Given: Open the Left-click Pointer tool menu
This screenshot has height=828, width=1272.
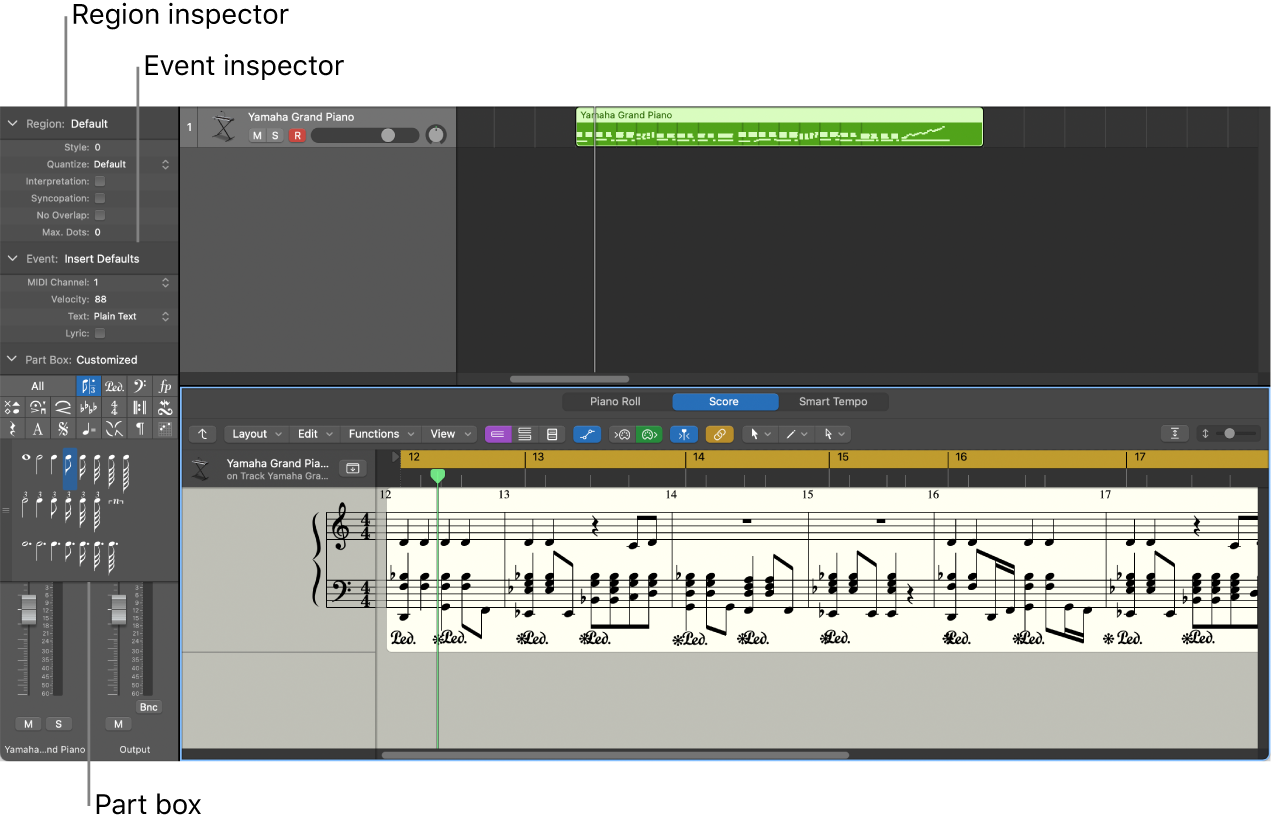Looking at the screenshot, I should (x=761, y=434).
